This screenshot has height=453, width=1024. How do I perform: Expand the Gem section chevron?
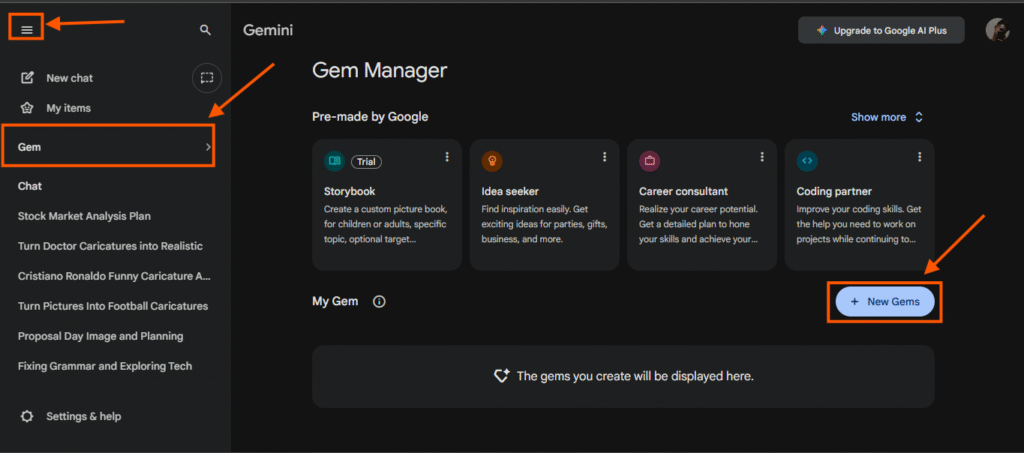(x=207, y=147)
